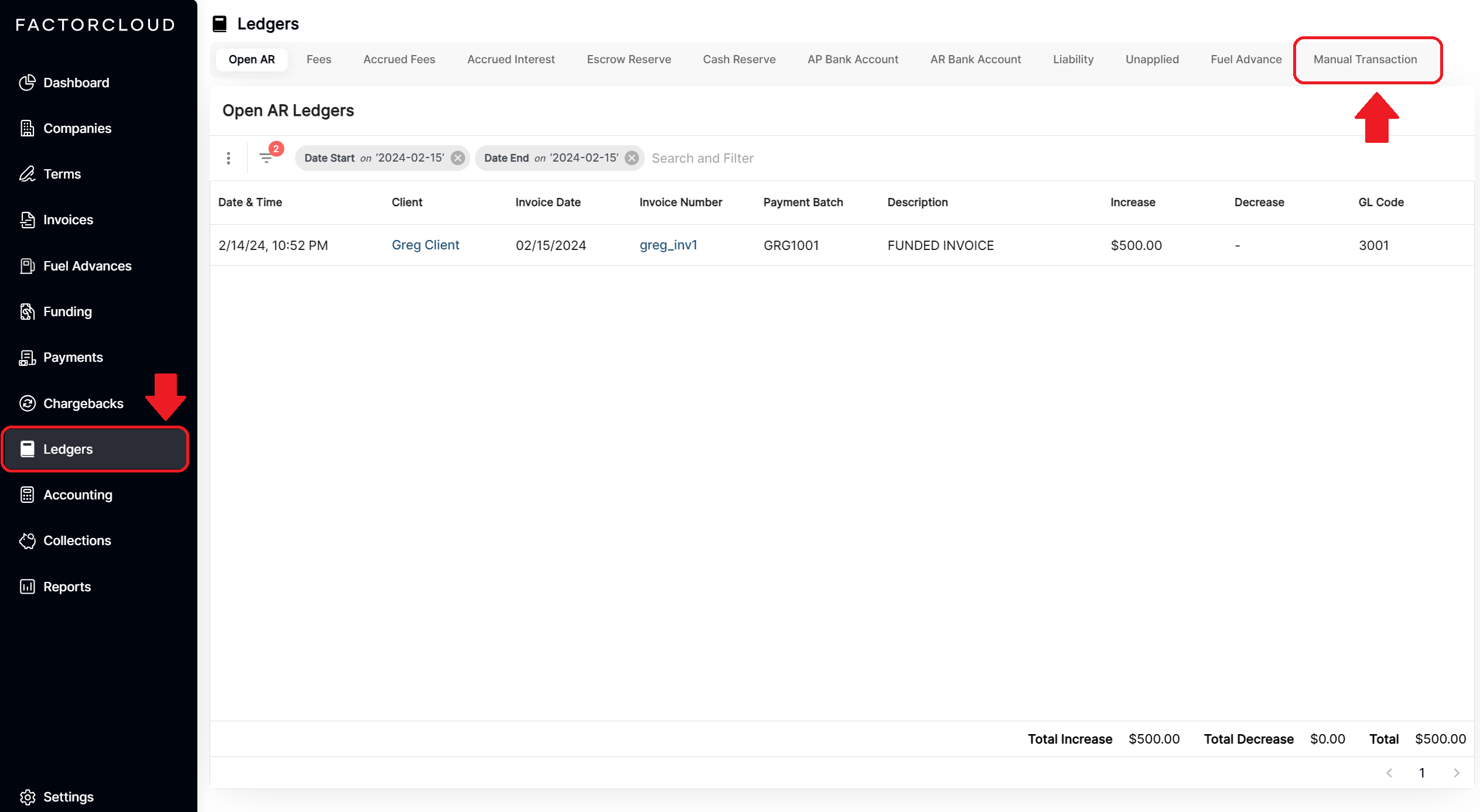Select the Accrued Interest ledger tab

point(511,59)
